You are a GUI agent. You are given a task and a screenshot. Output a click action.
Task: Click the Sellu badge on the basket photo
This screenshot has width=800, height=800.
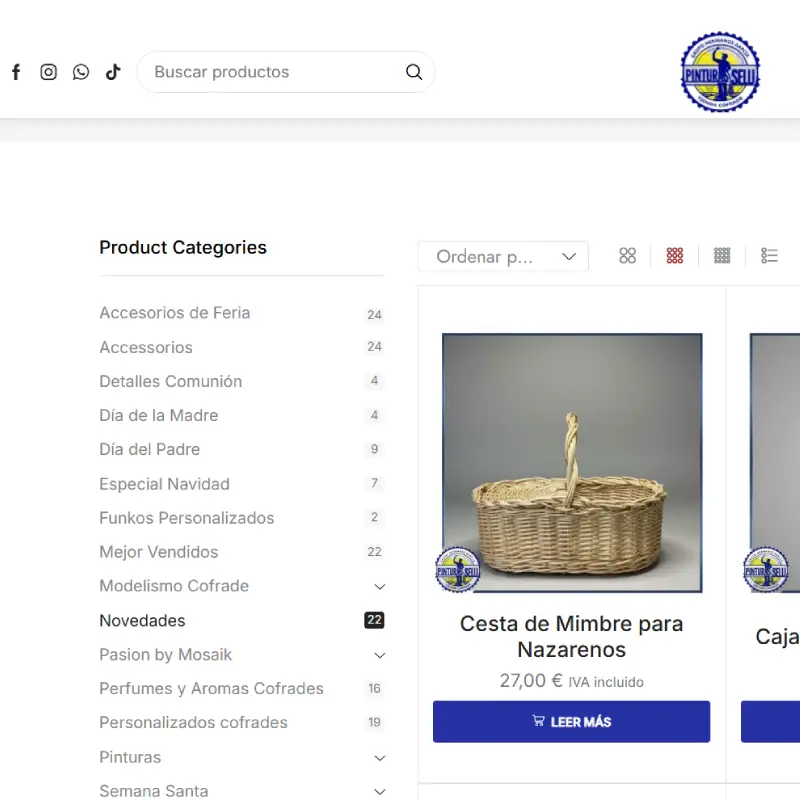(x=459, y=570)
